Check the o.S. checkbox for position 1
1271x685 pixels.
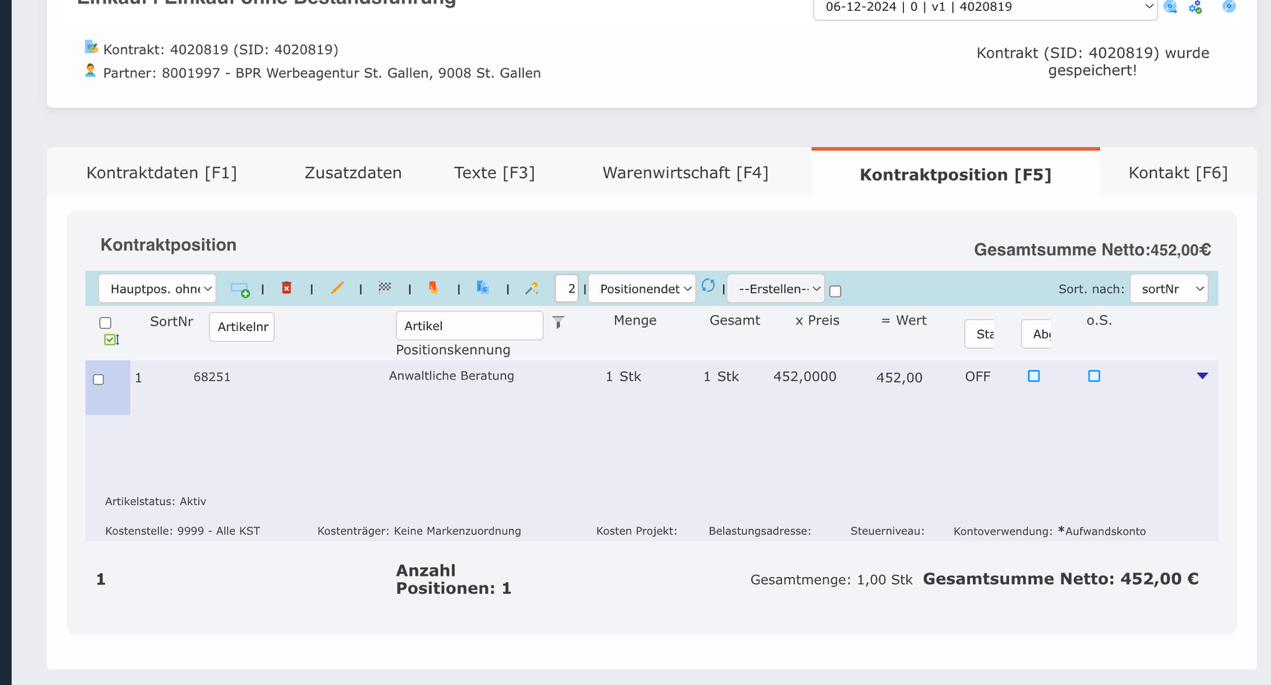[1094, 376]
